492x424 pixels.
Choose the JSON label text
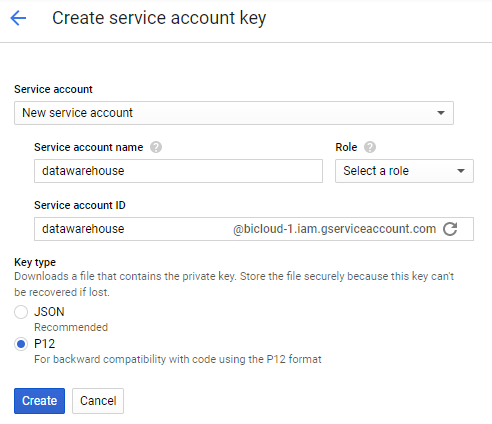[49, 312]
